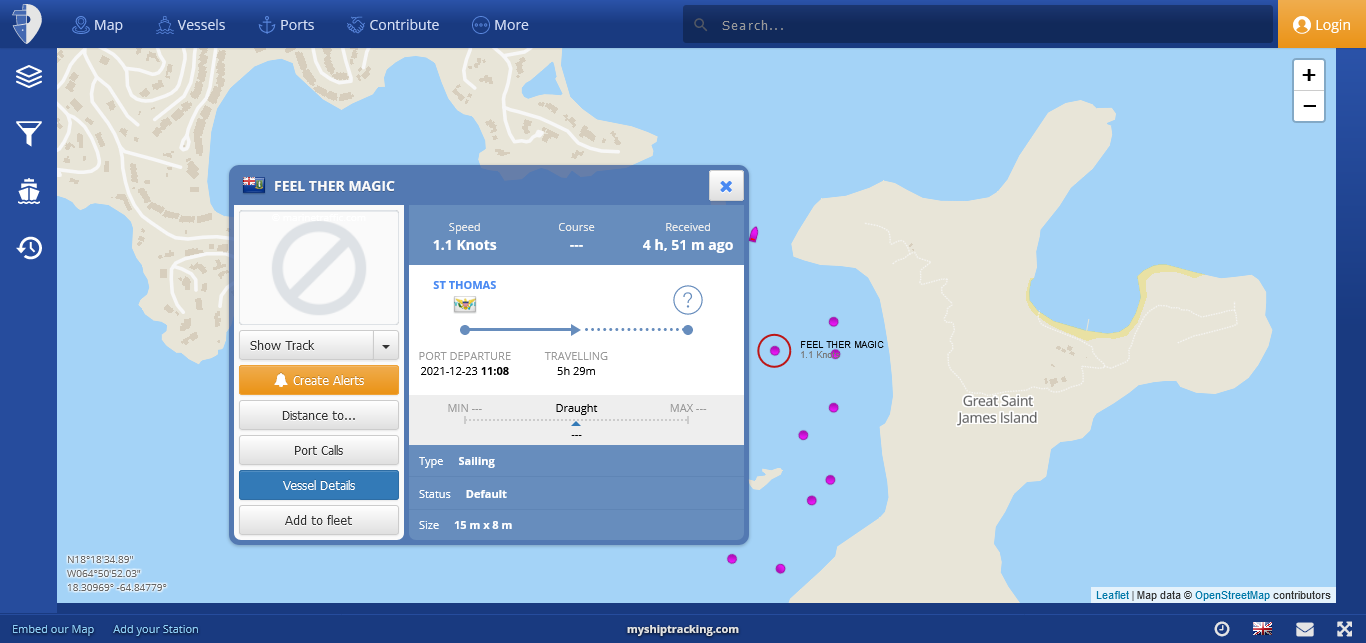The height and width of the screenshot is (643, 1366).
Task: Open Port Calls
Action: 319,450
